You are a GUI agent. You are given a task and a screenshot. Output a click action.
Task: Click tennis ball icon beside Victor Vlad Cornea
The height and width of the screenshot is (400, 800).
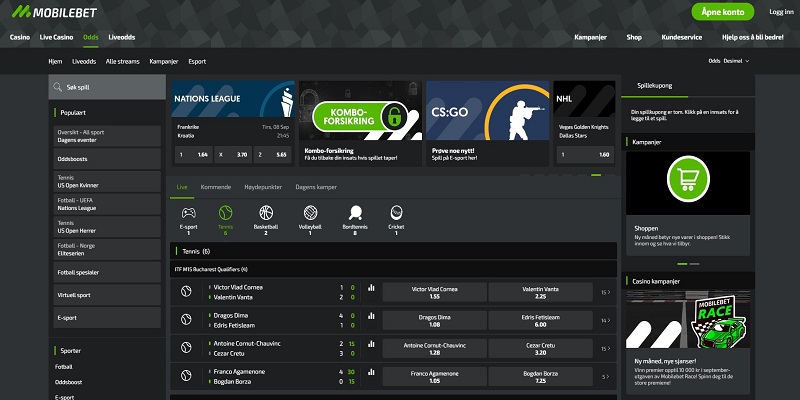[186, 291]
